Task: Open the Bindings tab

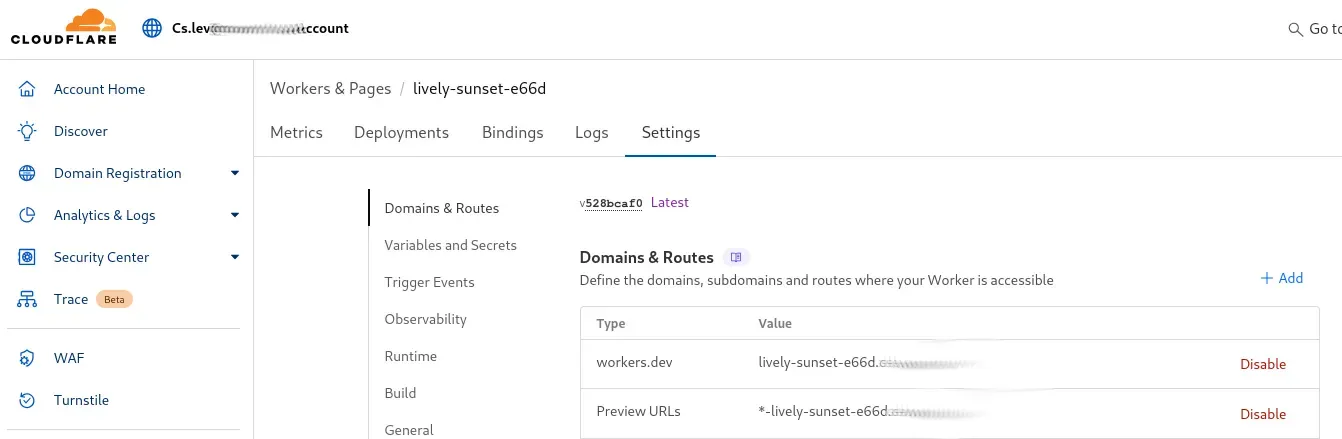Action: [512, 132]
